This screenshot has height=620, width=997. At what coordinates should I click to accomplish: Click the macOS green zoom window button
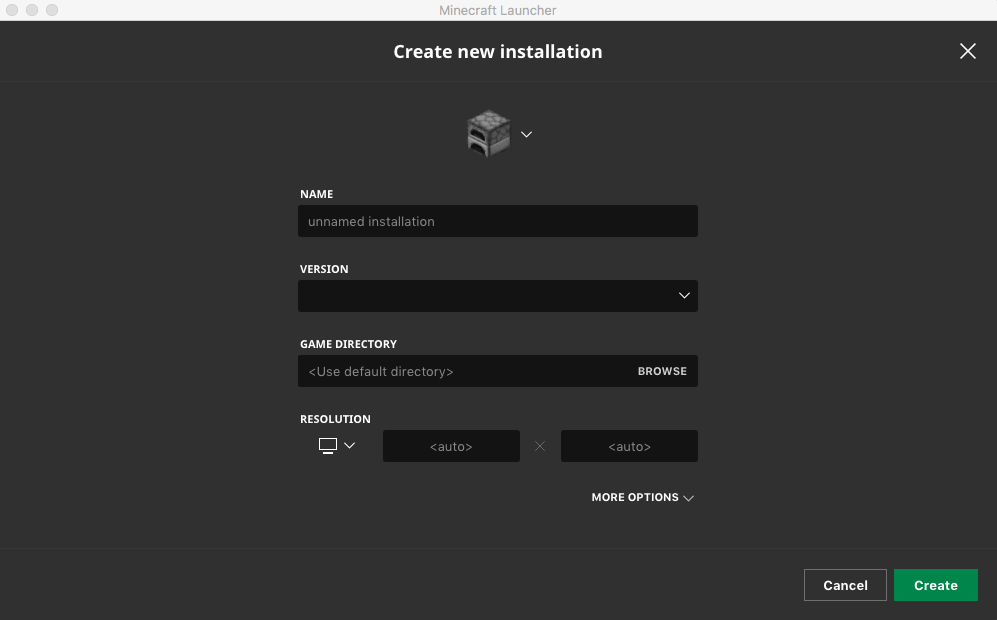coord(52,10)
